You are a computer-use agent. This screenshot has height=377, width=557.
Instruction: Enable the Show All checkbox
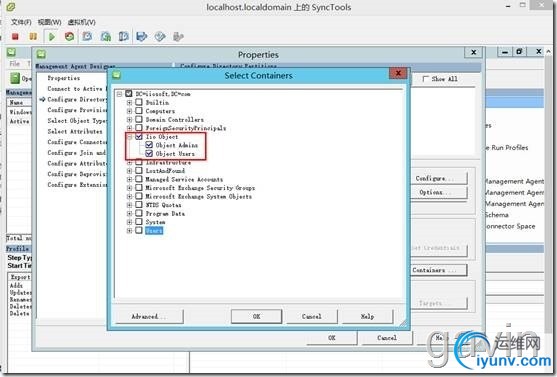pos(426,79)
